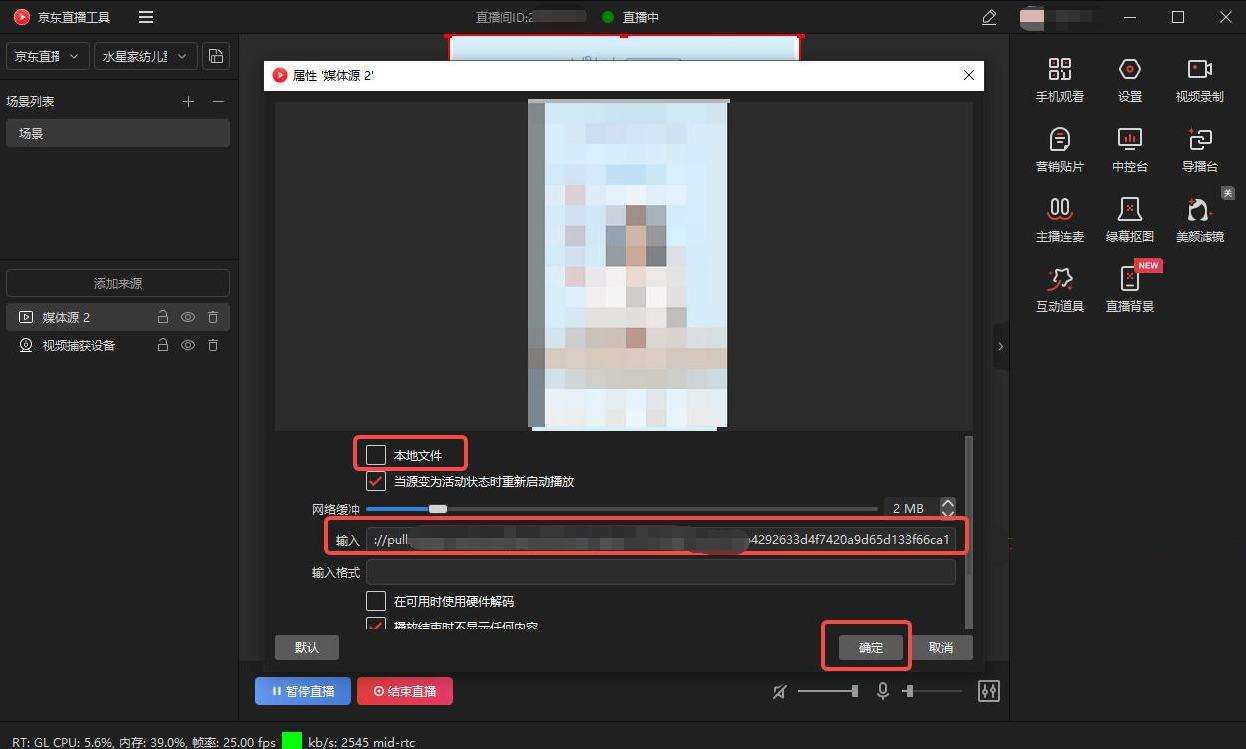Open 设置 settings in right panel

(1130, 80)
